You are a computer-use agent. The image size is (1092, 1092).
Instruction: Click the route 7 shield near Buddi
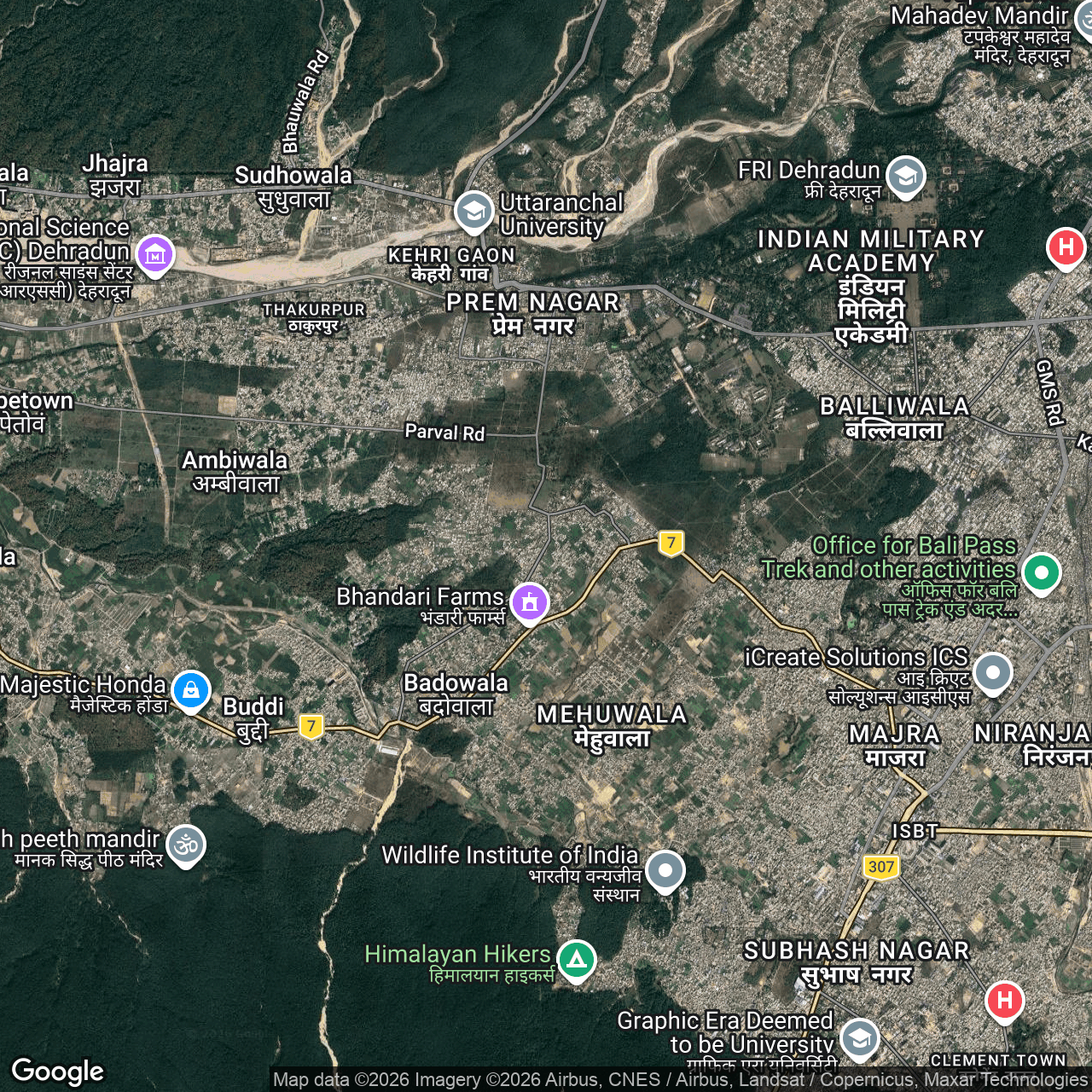click(x=311, y=726)
